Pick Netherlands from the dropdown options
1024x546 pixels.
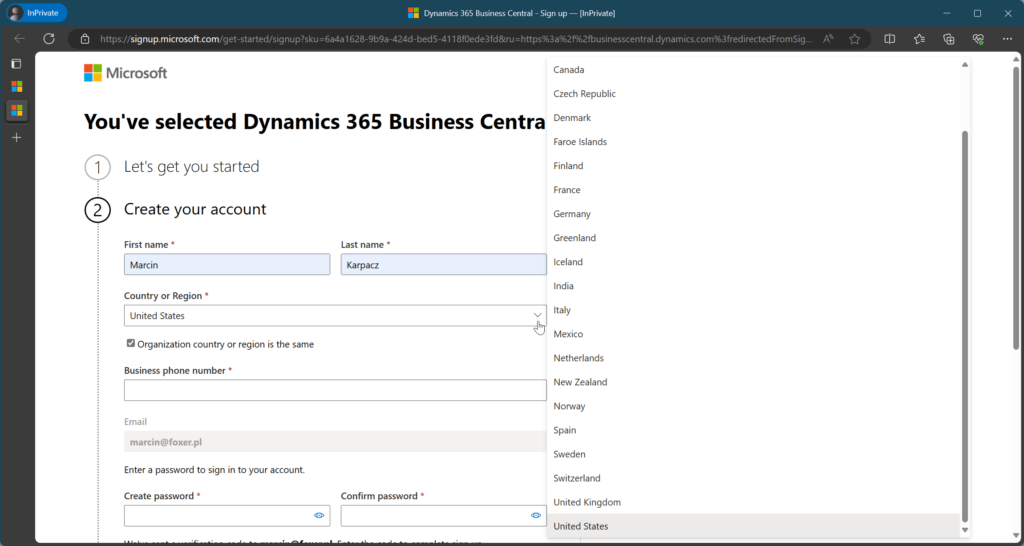(579, 358)
